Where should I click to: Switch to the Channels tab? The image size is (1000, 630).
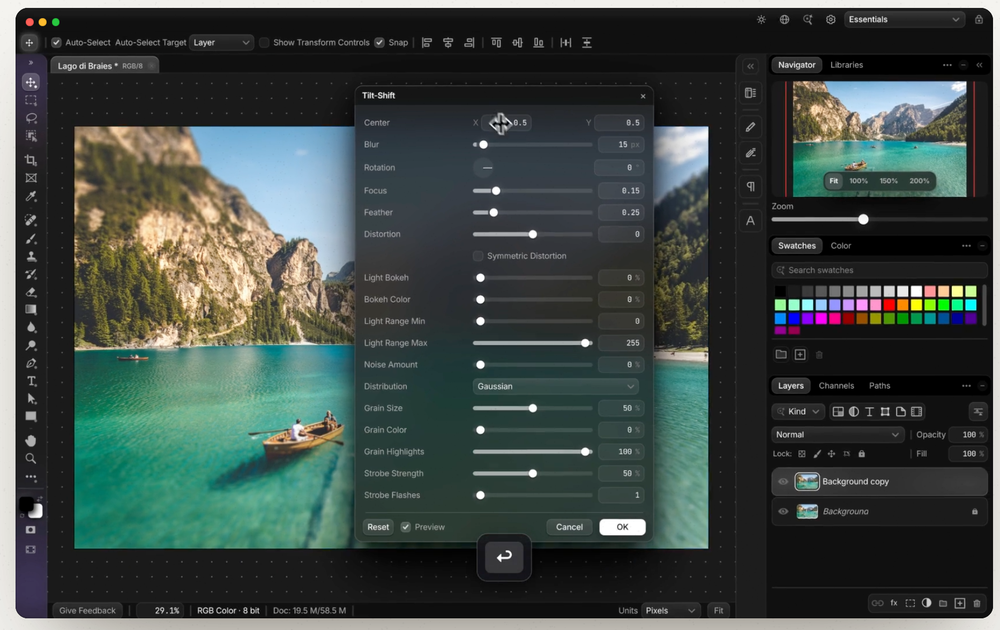pos(836,386)
